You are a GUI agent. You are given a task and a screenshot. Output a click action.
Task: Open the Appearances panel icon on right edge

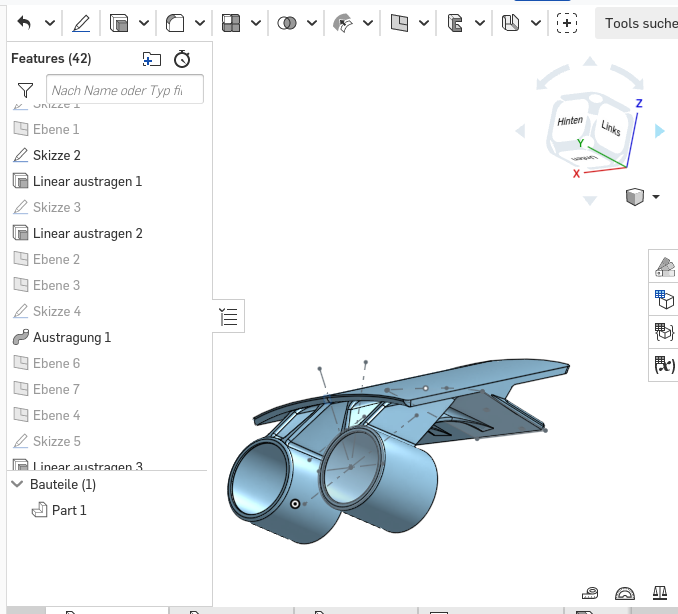[664, 267]
